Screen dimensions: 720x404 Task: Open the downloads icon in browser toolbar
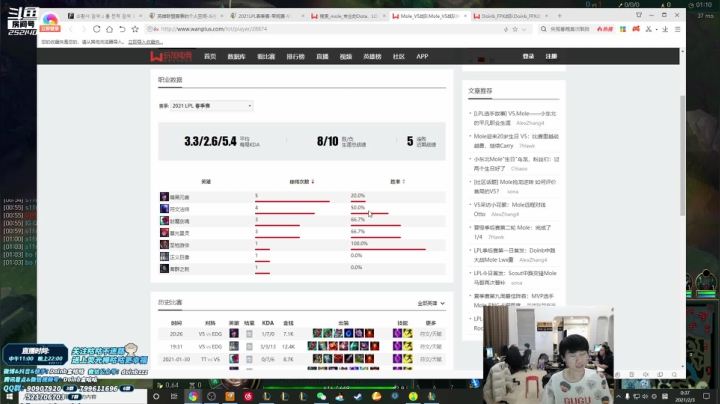pos(665,29)
